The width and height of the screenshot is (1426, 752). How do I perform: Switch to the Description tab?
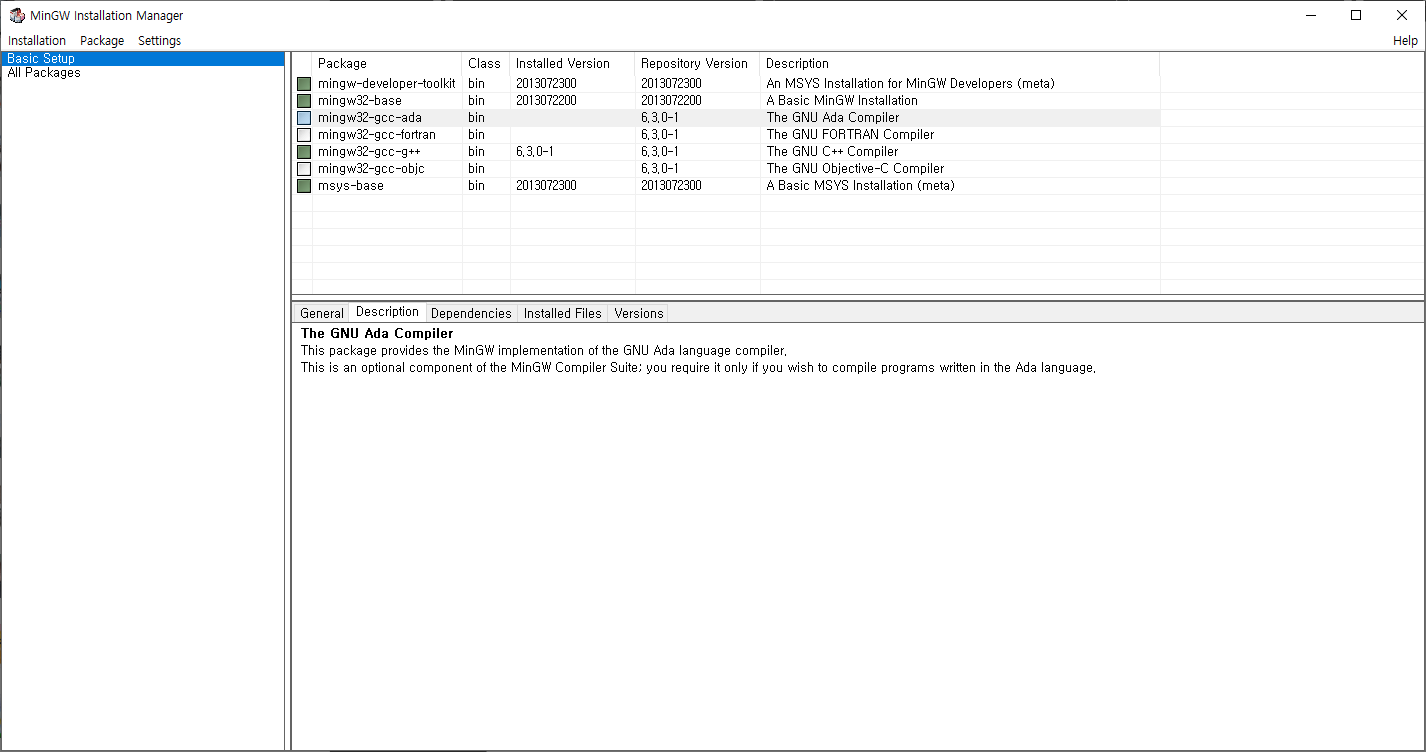388,312
